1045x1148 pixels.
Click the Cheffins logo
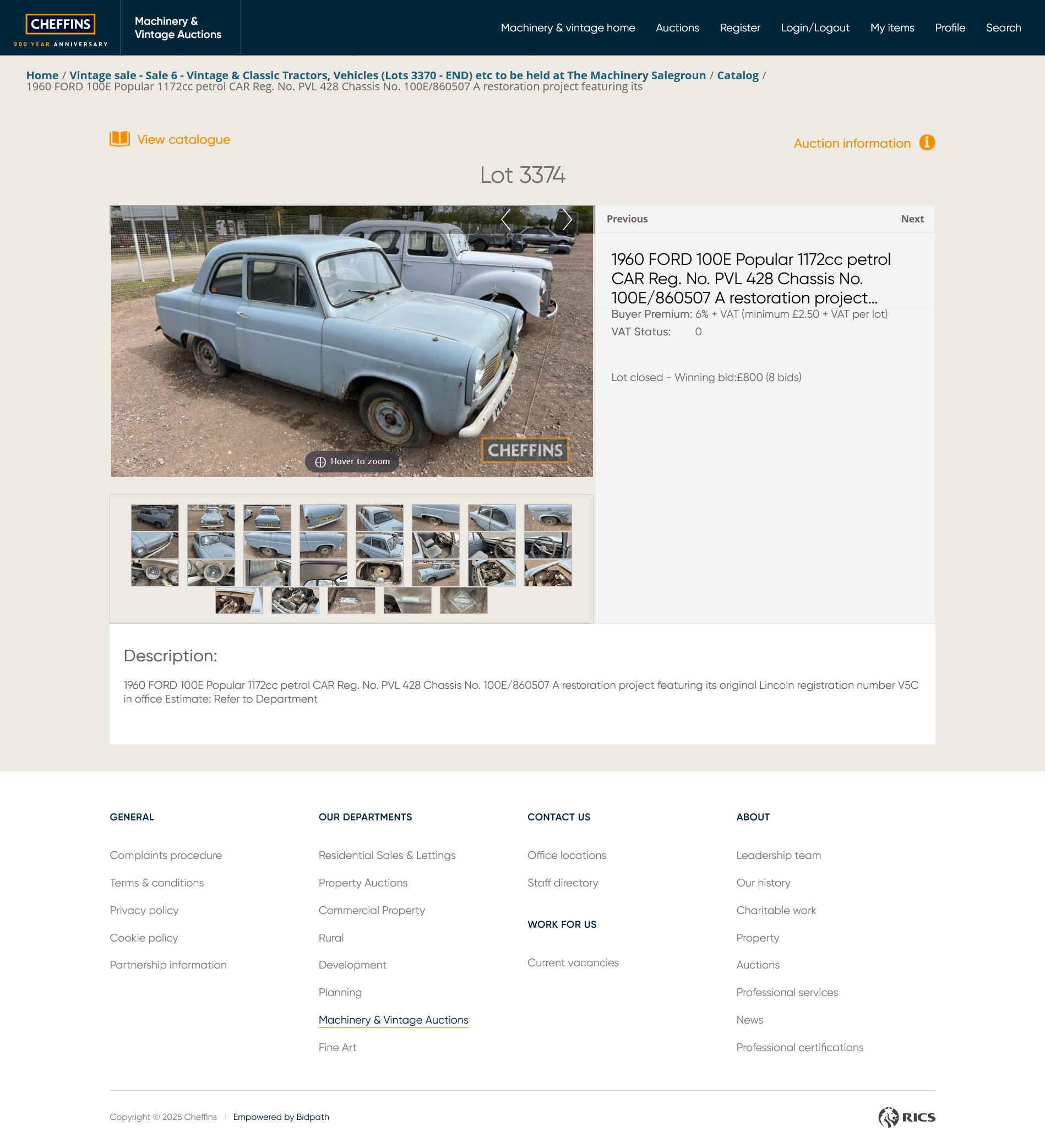61,24
